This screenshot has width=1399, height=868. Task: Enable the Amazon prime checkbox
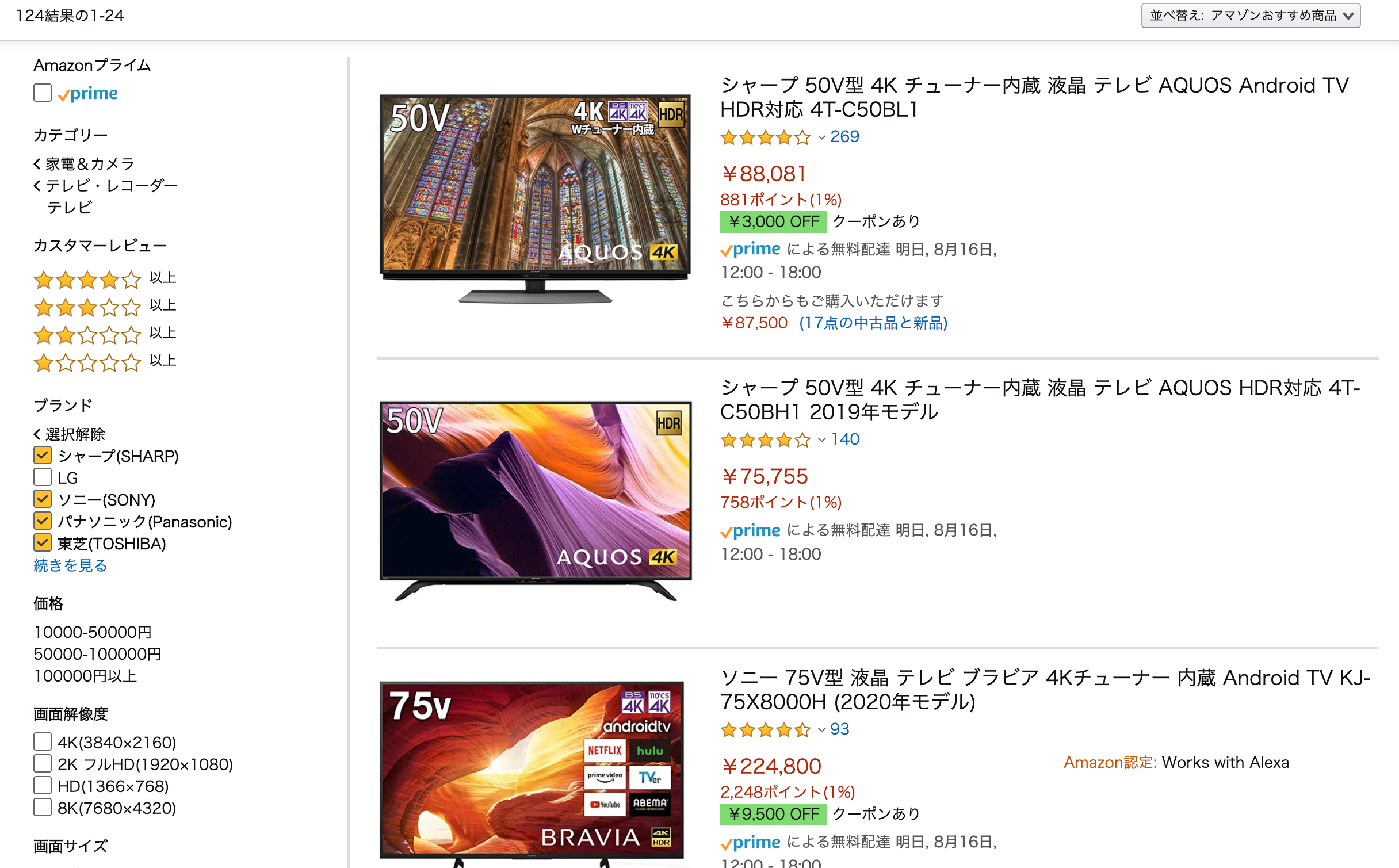(x=43, y=93)
